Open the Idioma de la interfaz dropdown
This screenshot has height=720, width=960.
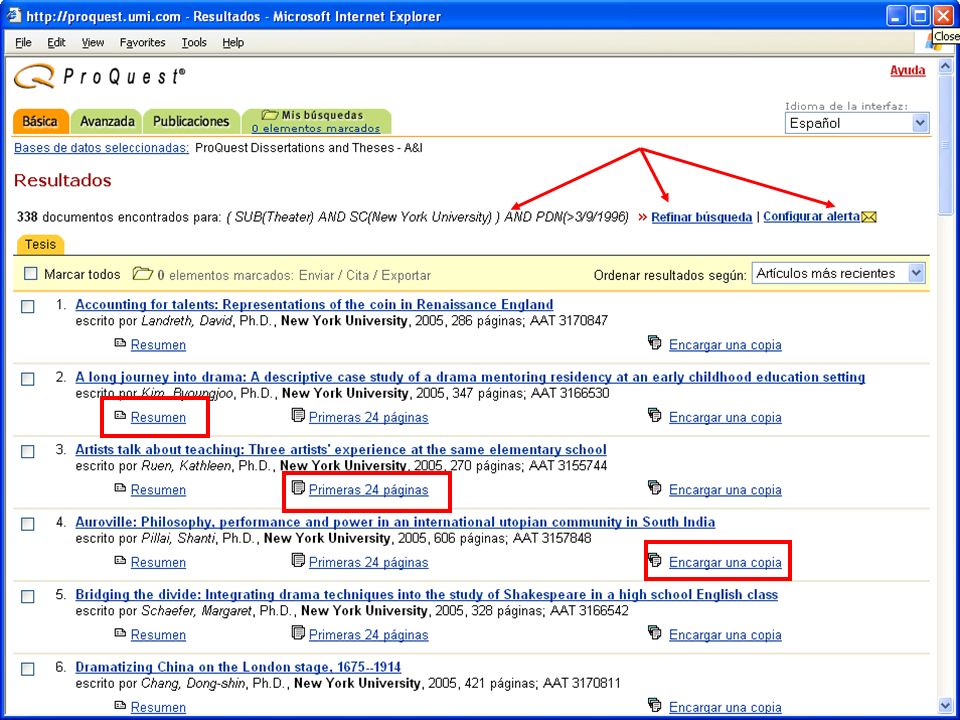(857, 123)
